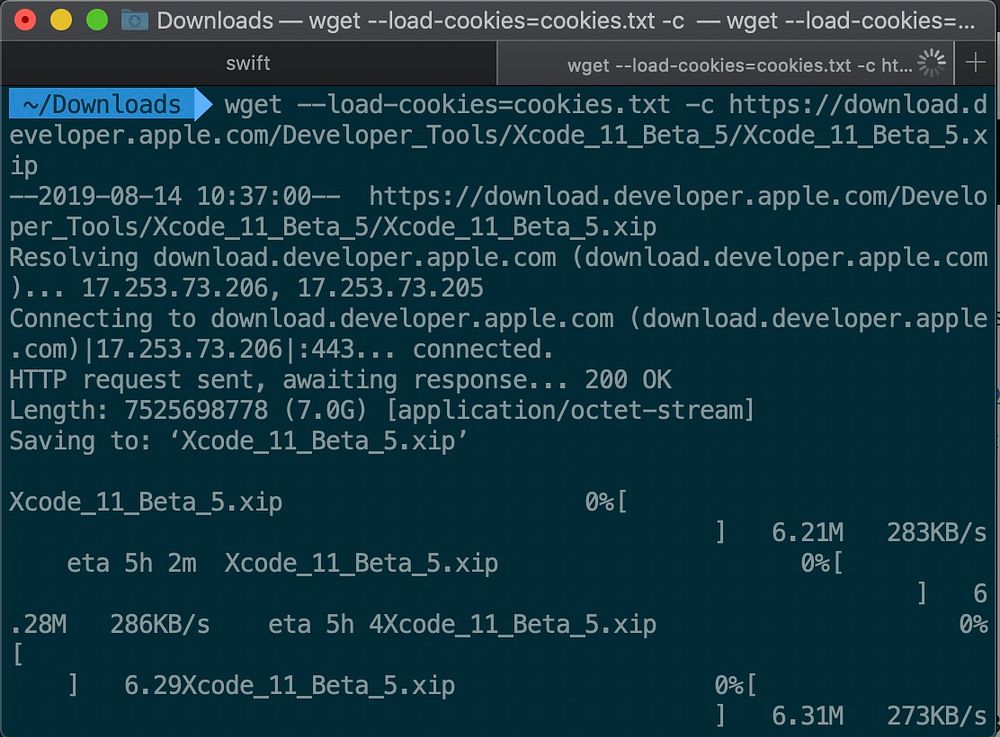Click the '286KB/s' speed text
The height and width of the screenshot is (737, 1000).
[x=160, y=625]
